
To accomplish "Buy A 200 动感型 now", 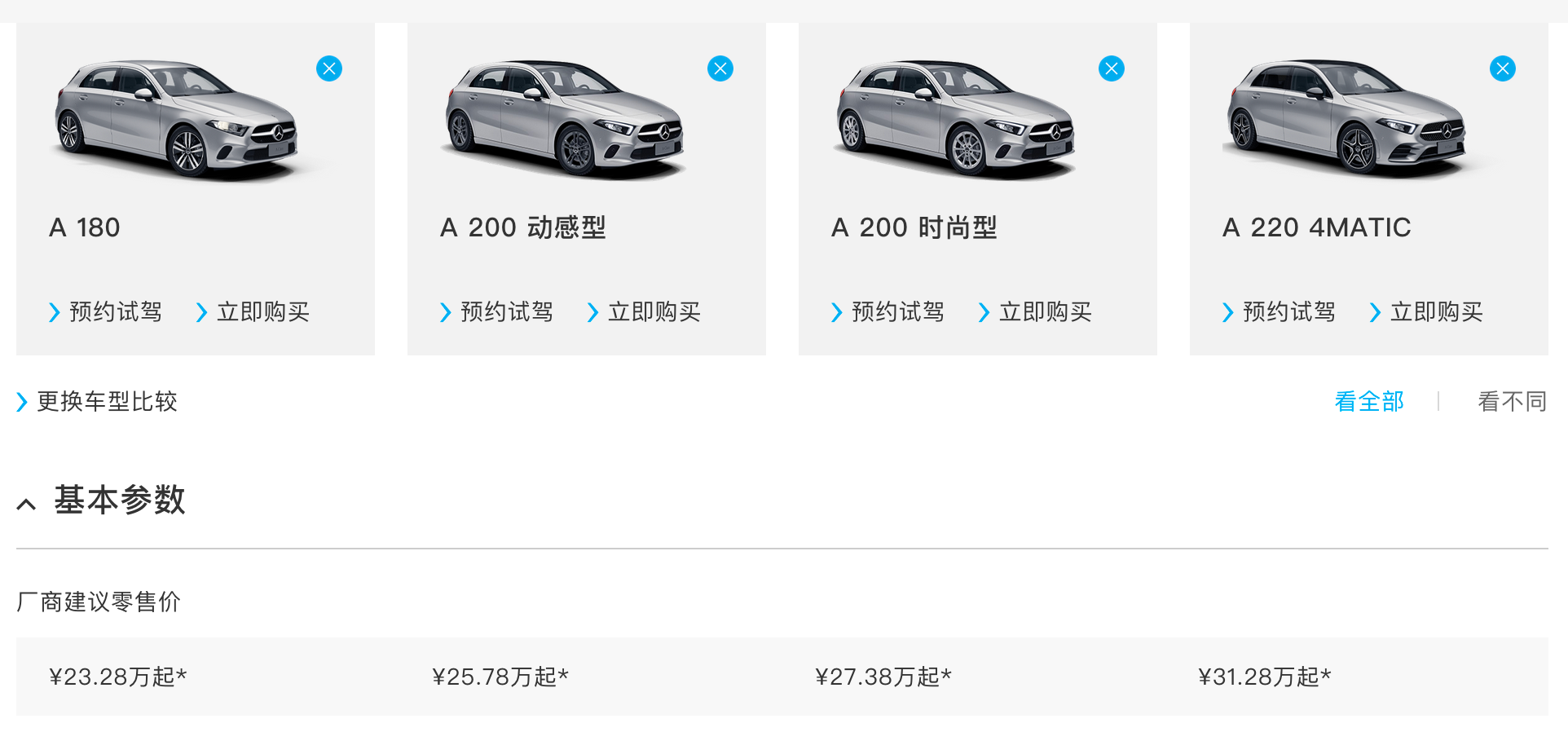I will (645, 312).
